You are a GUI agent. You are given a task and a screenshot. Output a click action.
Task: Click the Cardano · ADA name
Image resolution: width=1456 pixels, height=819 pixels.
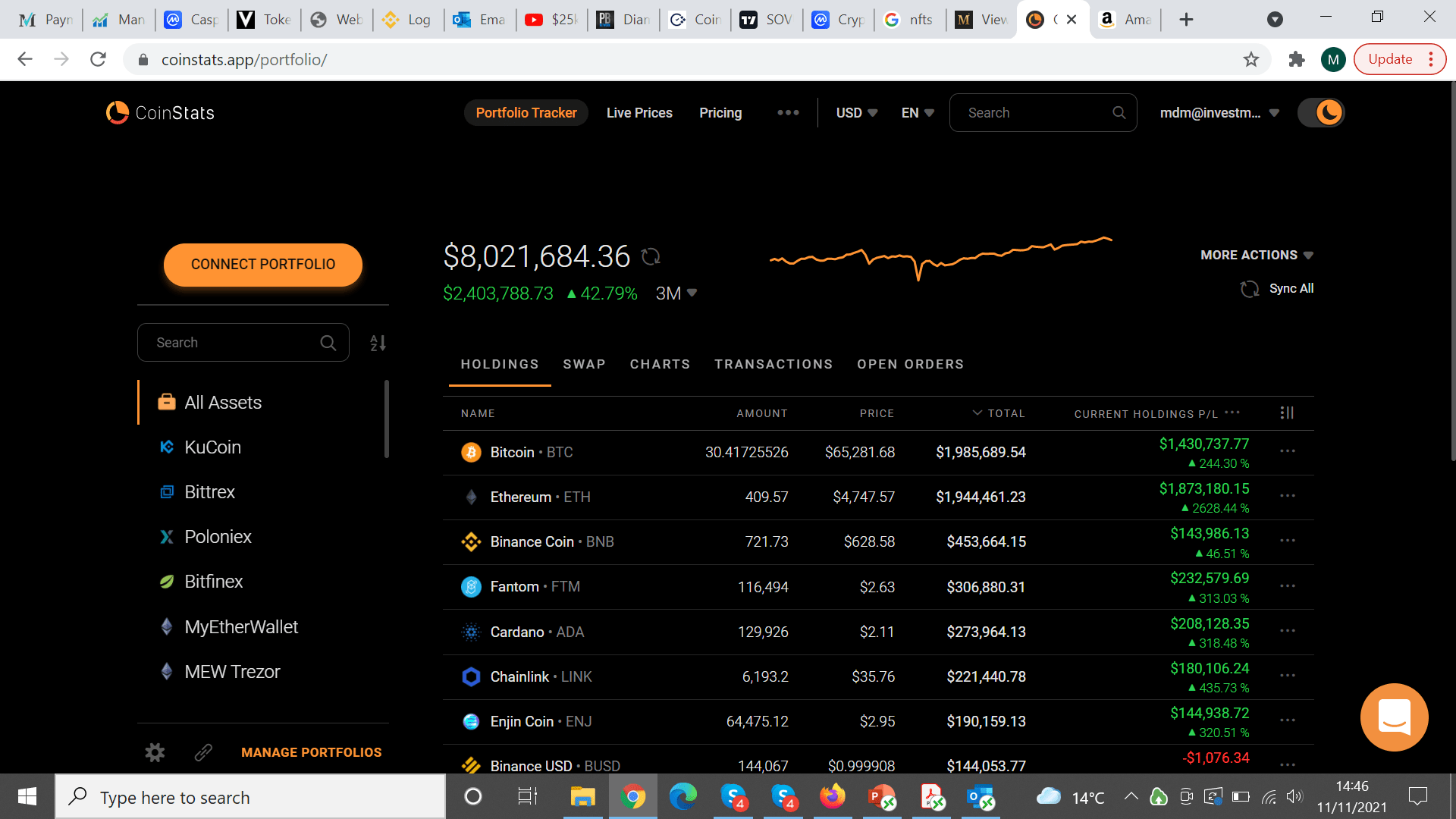coord(537,632)
